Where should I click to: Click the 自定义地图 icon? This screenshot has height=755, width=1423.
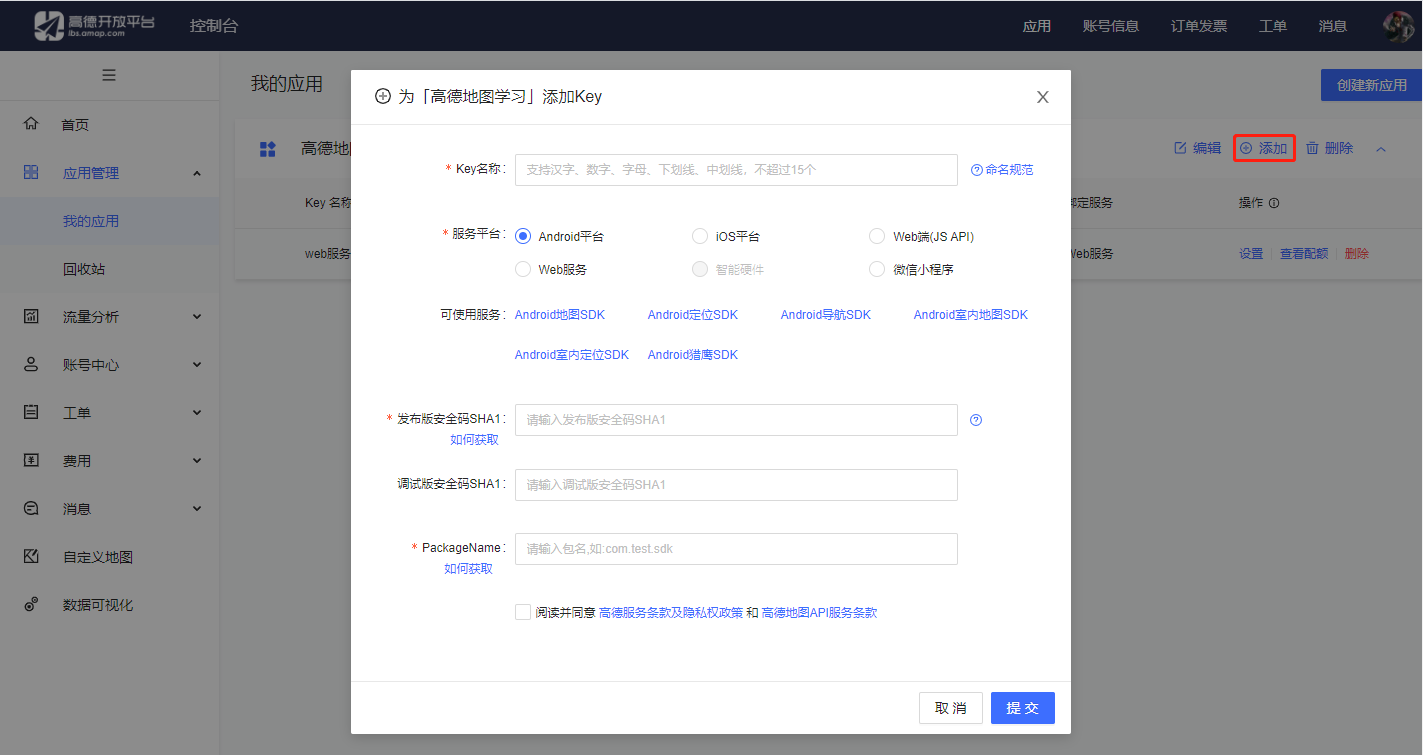click(x=31, y=556)
